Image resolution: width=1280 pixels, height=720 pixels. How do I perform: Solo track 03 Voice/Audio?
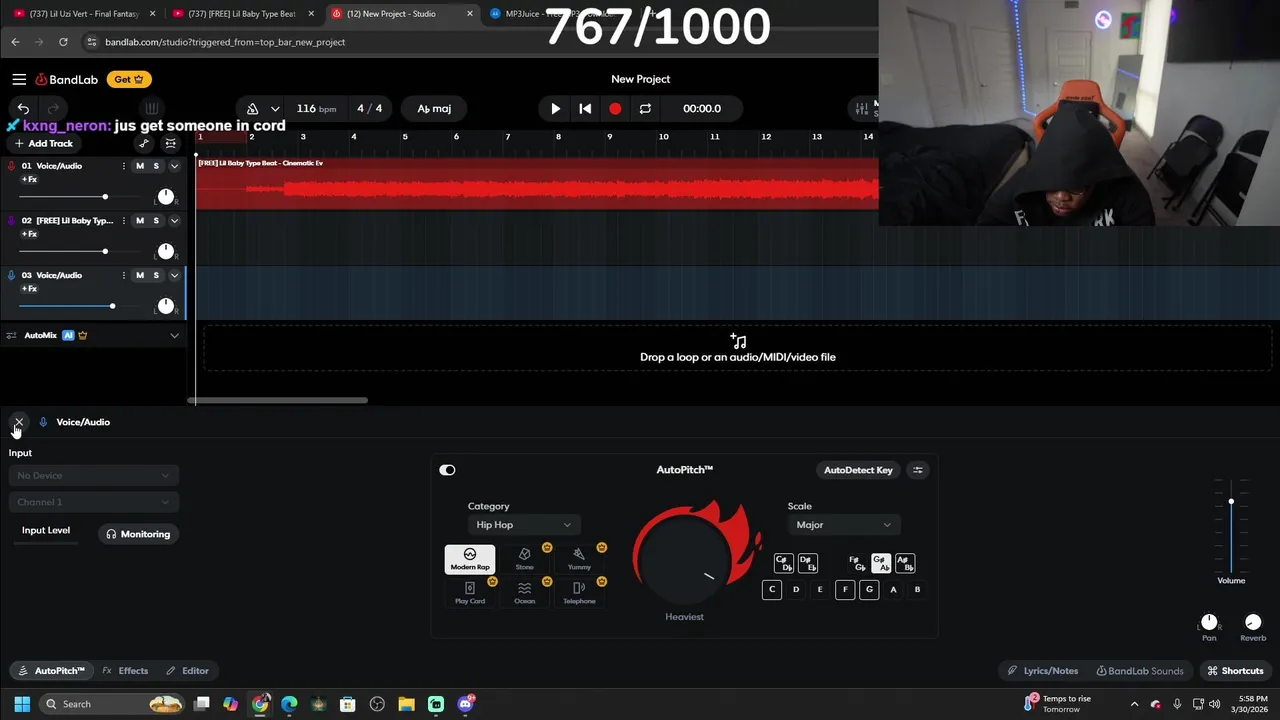pyautogui.click(x=156, y=275)
